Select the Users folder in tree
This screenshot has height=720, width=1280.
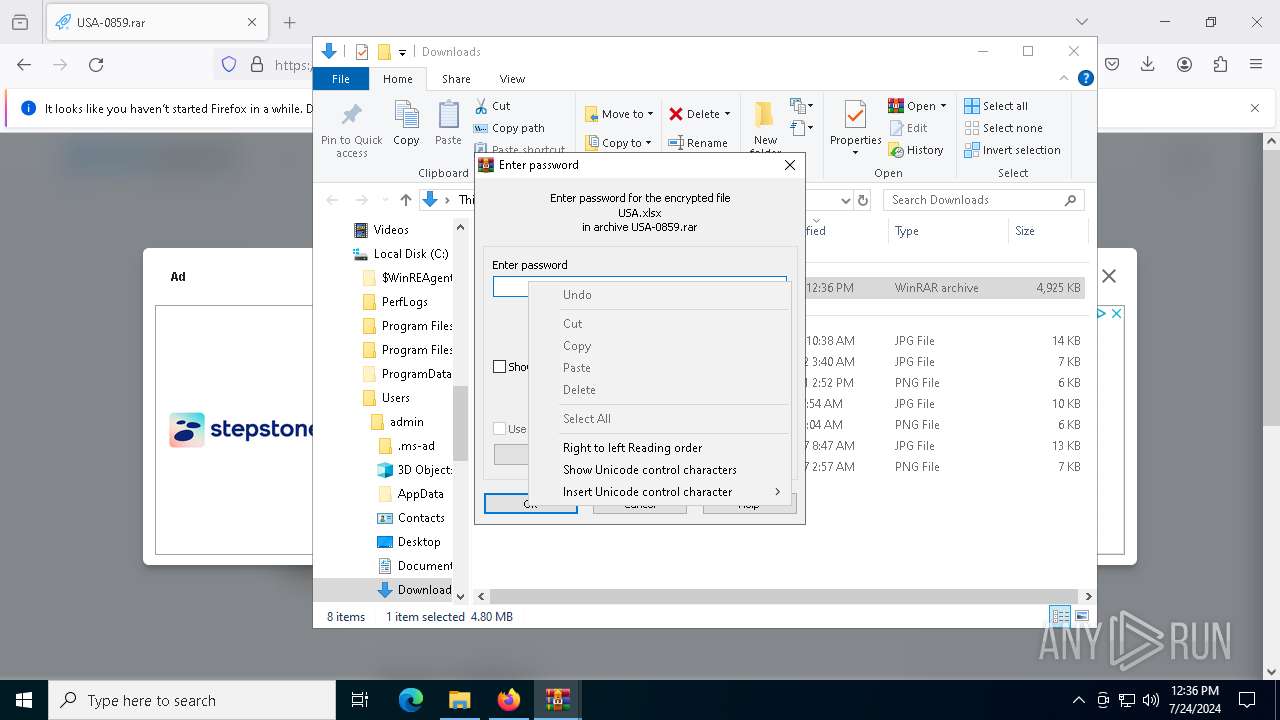(x=396, y=398)
